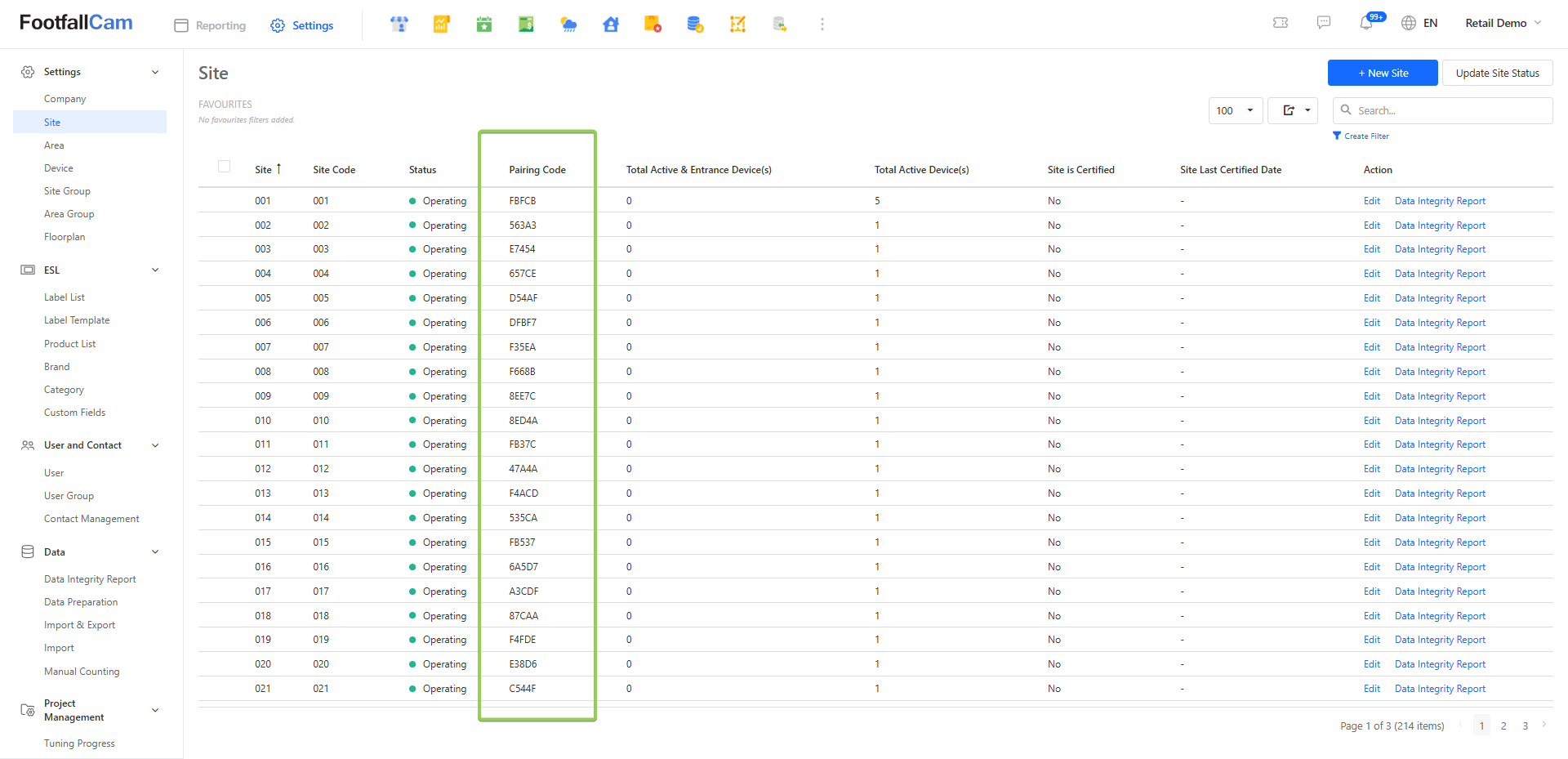This screenshot has height=759, width=1568.
Task: Open notifications bell with 99+ badge
Action: (1366, 23)
